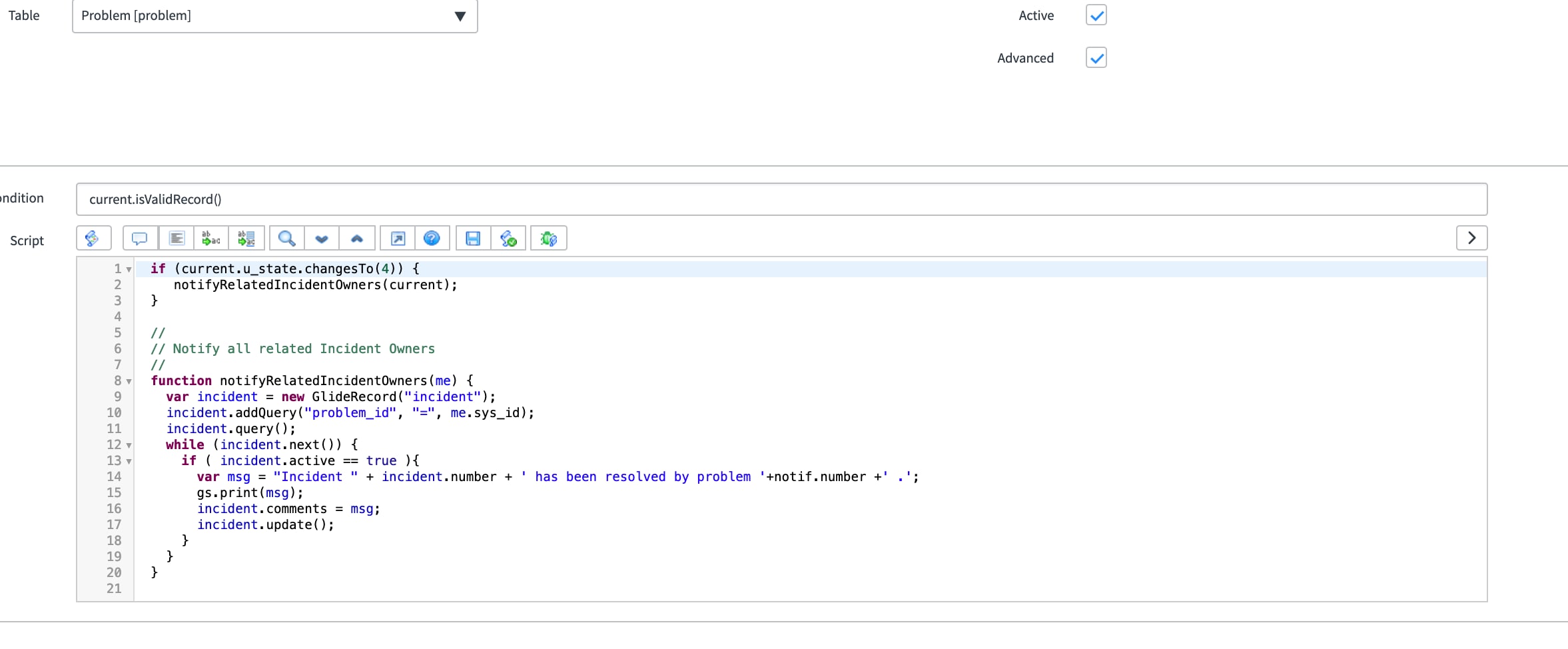Click 'notif.number' on line 14
Image resolution: width=1568 pixels, height=649 pixels.
coord(820,476)
